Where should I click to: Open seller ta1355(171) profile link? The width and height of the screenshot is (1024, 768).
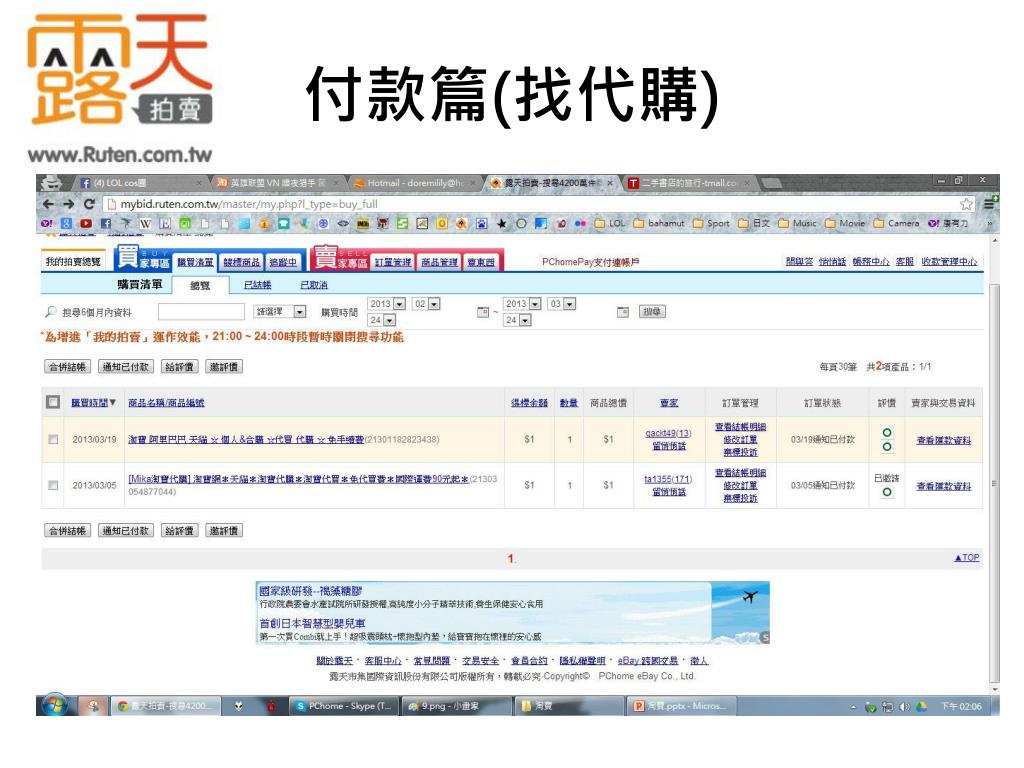[x=668, y=479]
